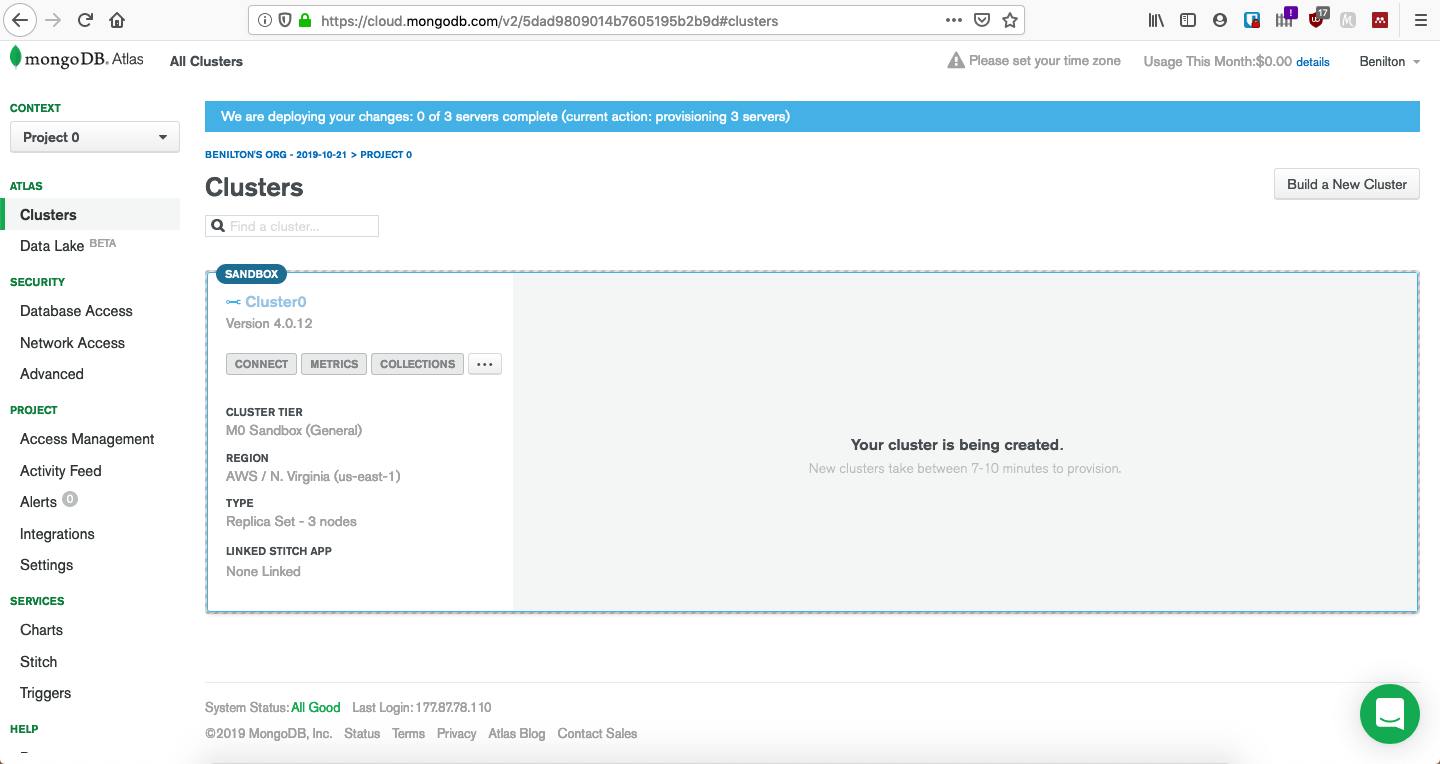This screenshot has height=764, width=1440.
Task: Open Charts service
Action: pyautogui.click(x=41, y=630)
